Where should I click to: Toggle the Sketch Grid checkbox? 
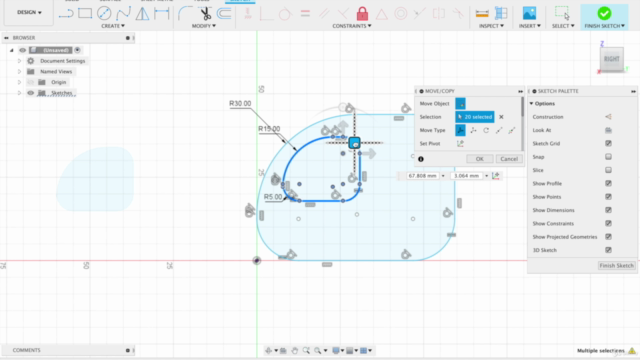[608, 143]
